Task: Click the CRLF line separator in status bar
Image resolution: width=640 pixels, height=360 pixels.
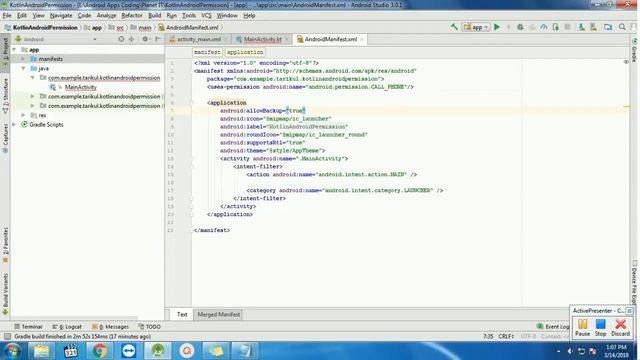Action: click(506, 336)
